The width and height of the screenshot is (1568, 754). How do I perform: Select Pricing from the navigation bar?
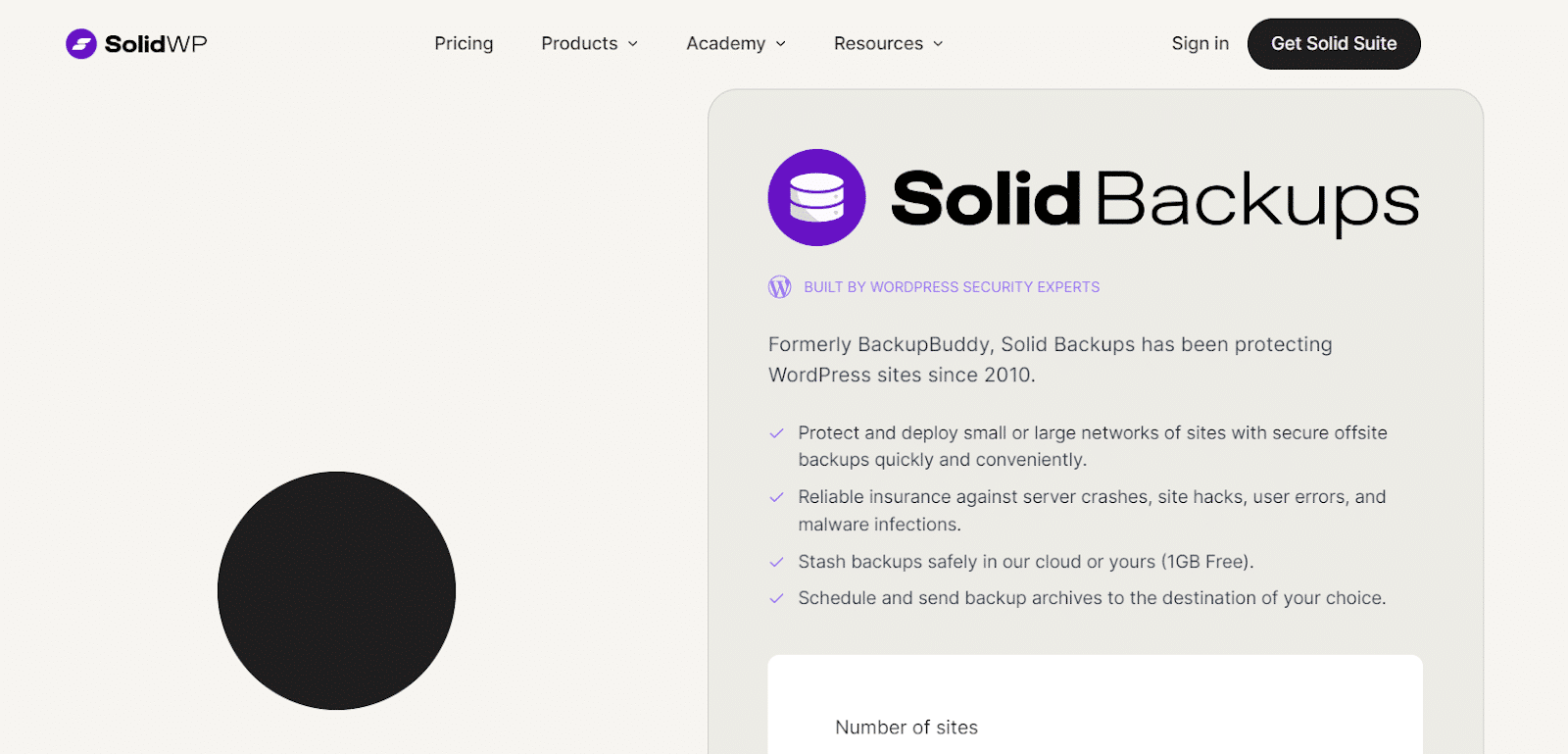(464, 43)
